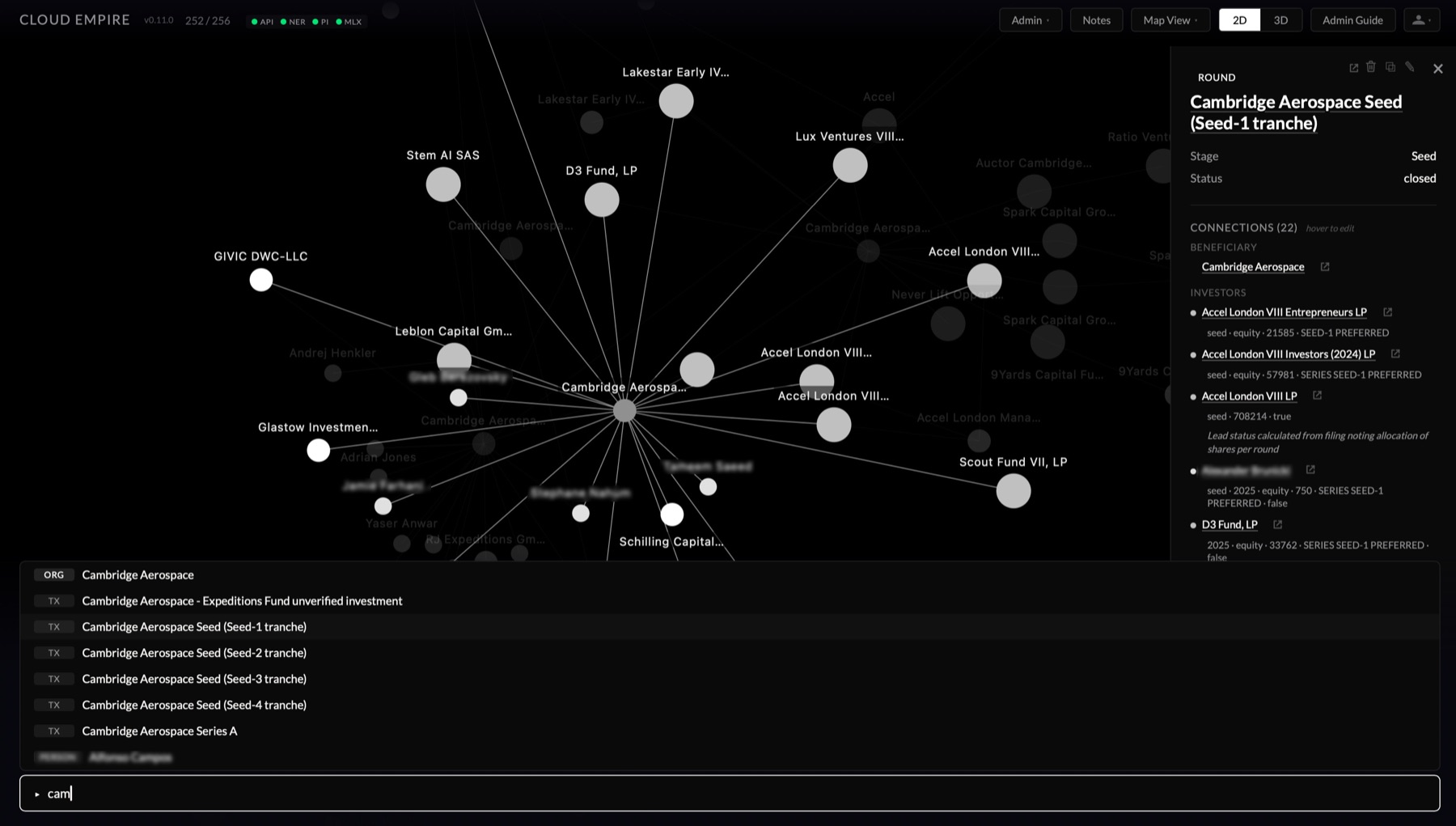
Task: Click the external link icon for Accel London VIII Entrepreneurs LP
Action: click(1388, 312)
